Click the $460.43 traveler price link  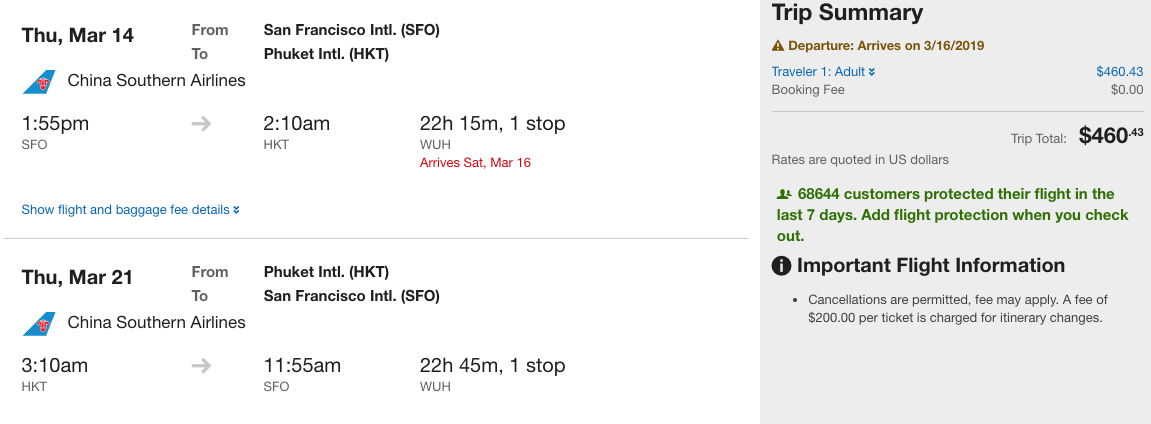pyautogui.click(x=1119, y=72)
